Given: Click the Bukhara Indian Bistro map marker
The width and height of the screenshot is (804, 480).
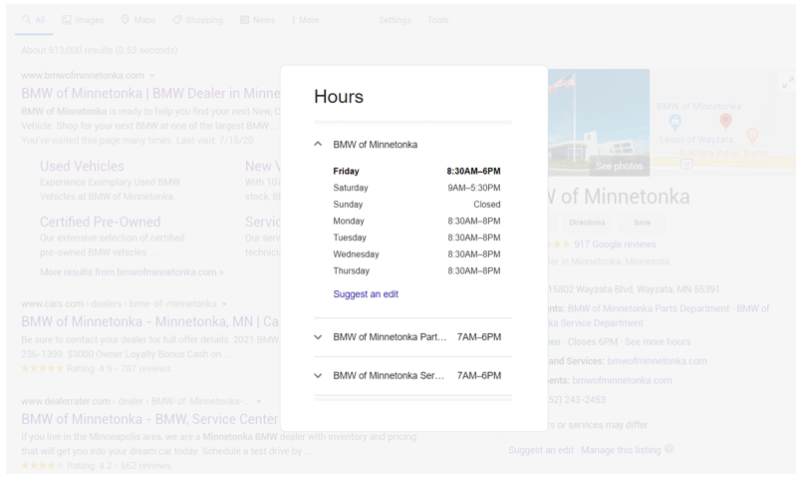Looking at the screenshot, I should [752, 135].
